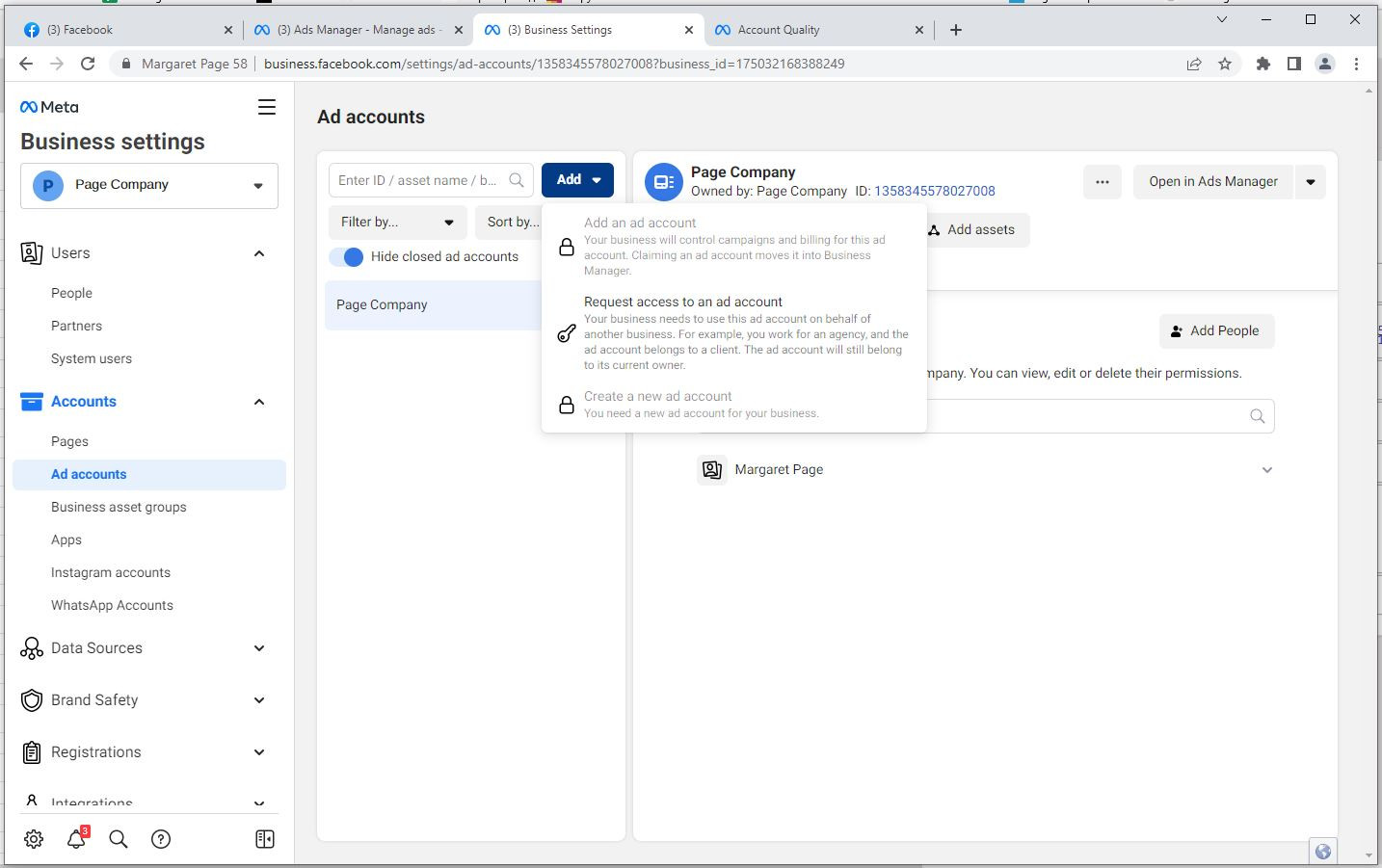Click Open in Ads Manager button
The height and width of the screenshot is (868, 1382).
[x=1213, y=182]
